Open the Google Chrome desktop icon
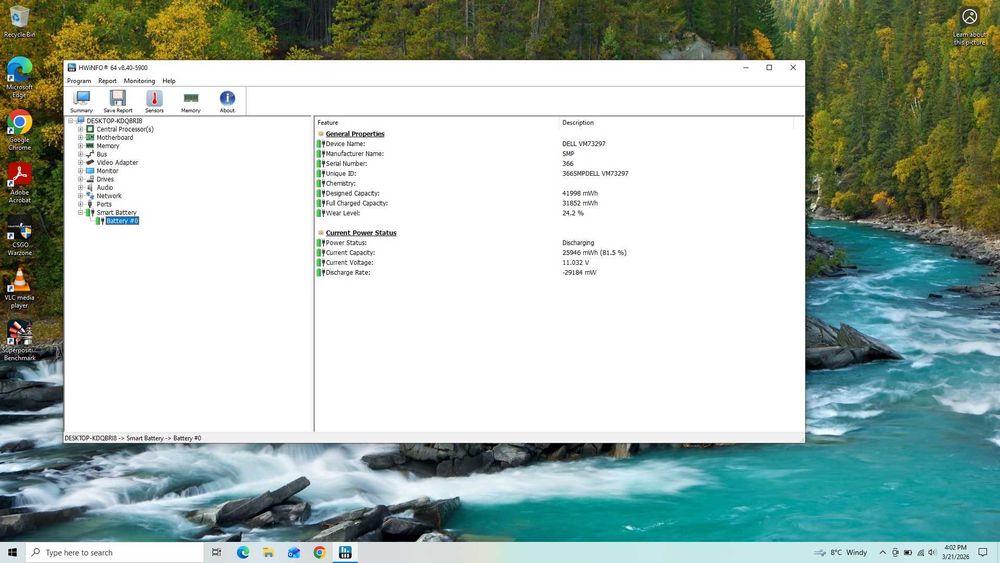Viewport: 1000px width, 563px height. click(19, 130)
